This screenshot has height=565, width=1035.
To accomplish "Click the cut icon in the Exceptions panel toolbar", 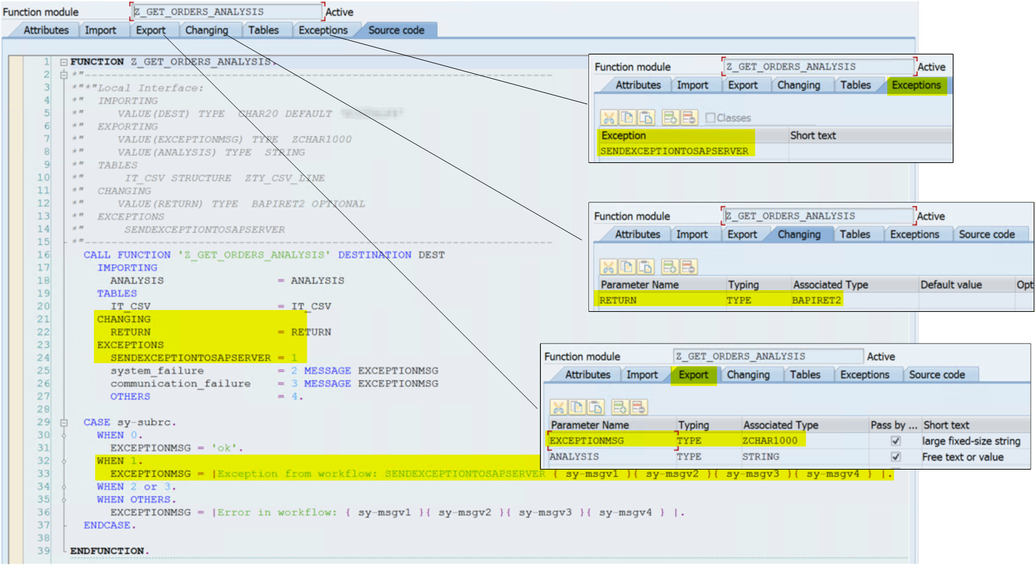I will (608, 117).
